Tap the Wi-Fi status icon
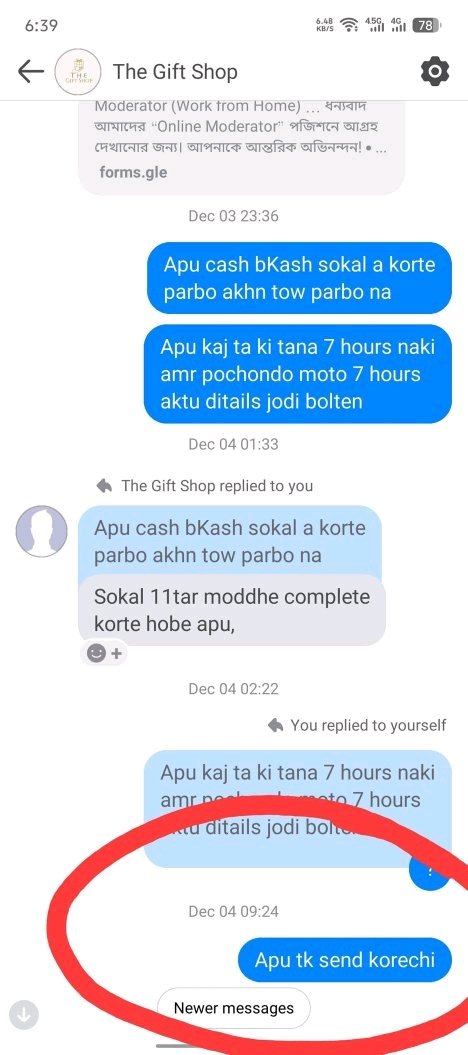 coord(348,26)
